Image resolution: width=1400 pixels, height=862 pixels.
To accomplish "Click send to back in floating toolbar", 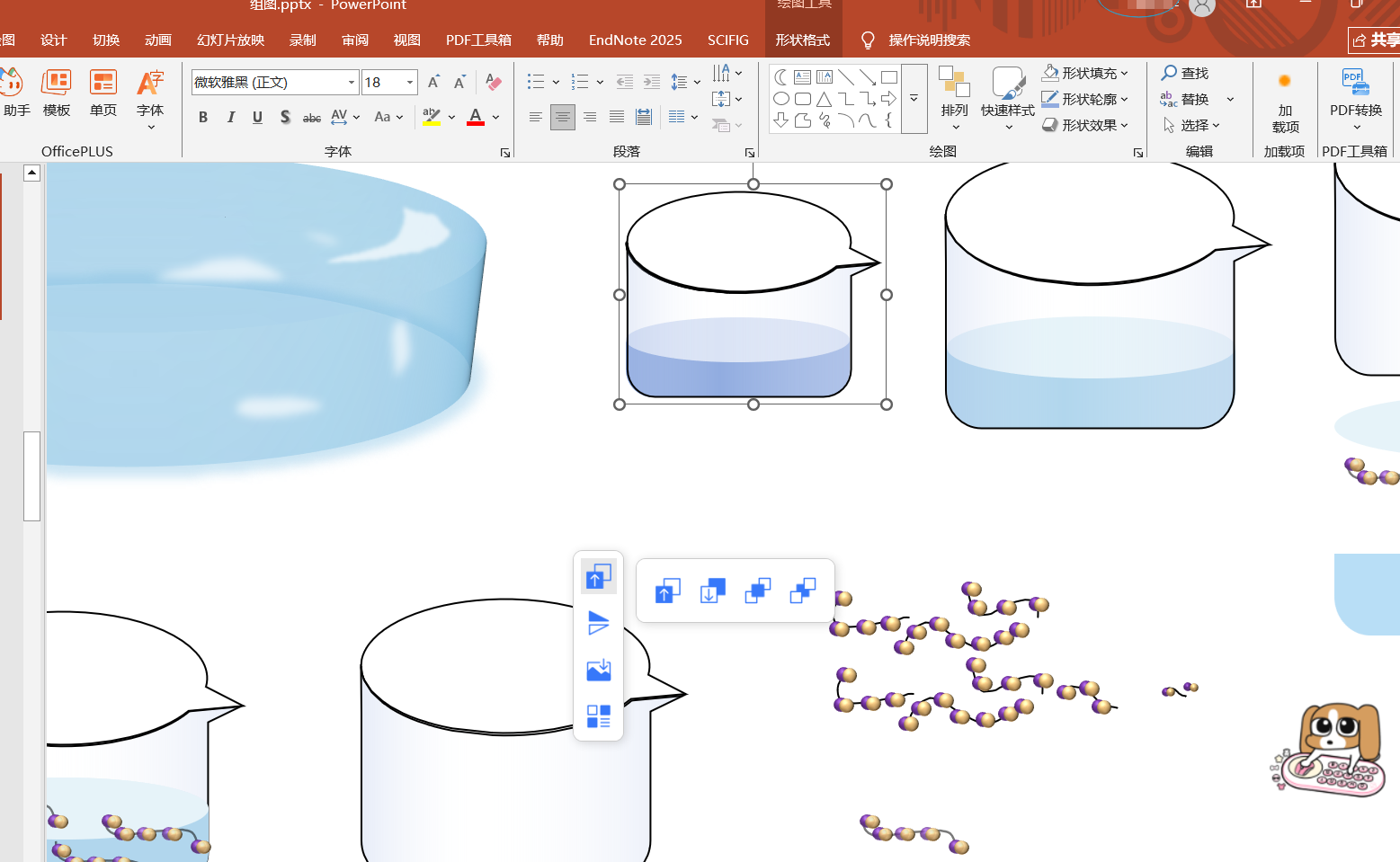I will click(x=712, y=591).
